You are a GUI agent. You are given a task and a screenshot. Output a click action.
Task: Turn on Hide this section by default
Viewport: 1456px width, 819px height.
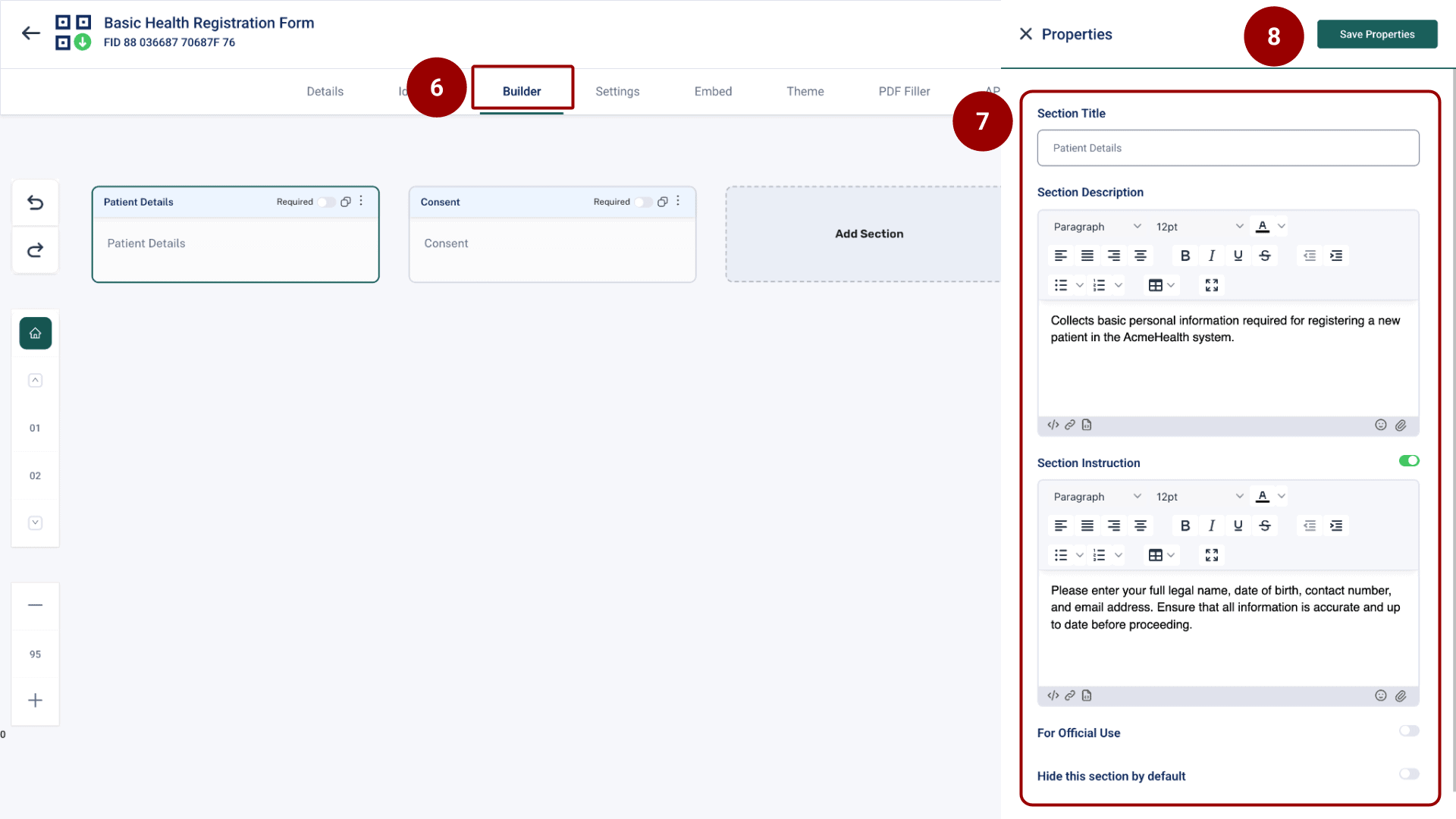point(1409,774)
